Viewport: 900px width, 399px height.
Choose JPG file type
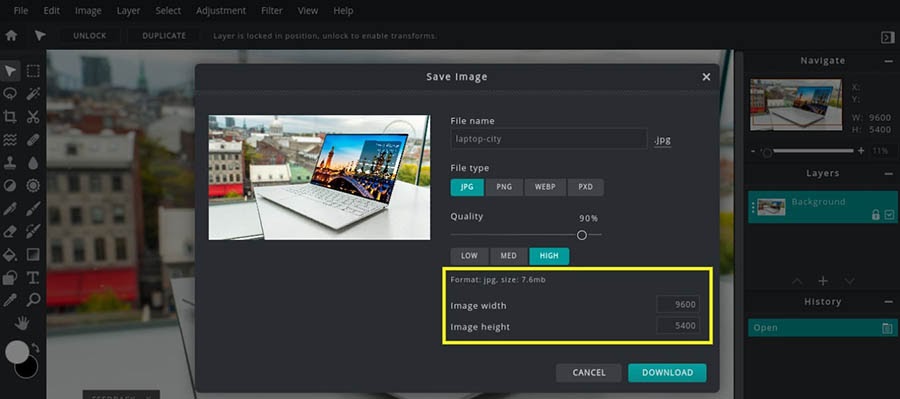tap(467, 188)
